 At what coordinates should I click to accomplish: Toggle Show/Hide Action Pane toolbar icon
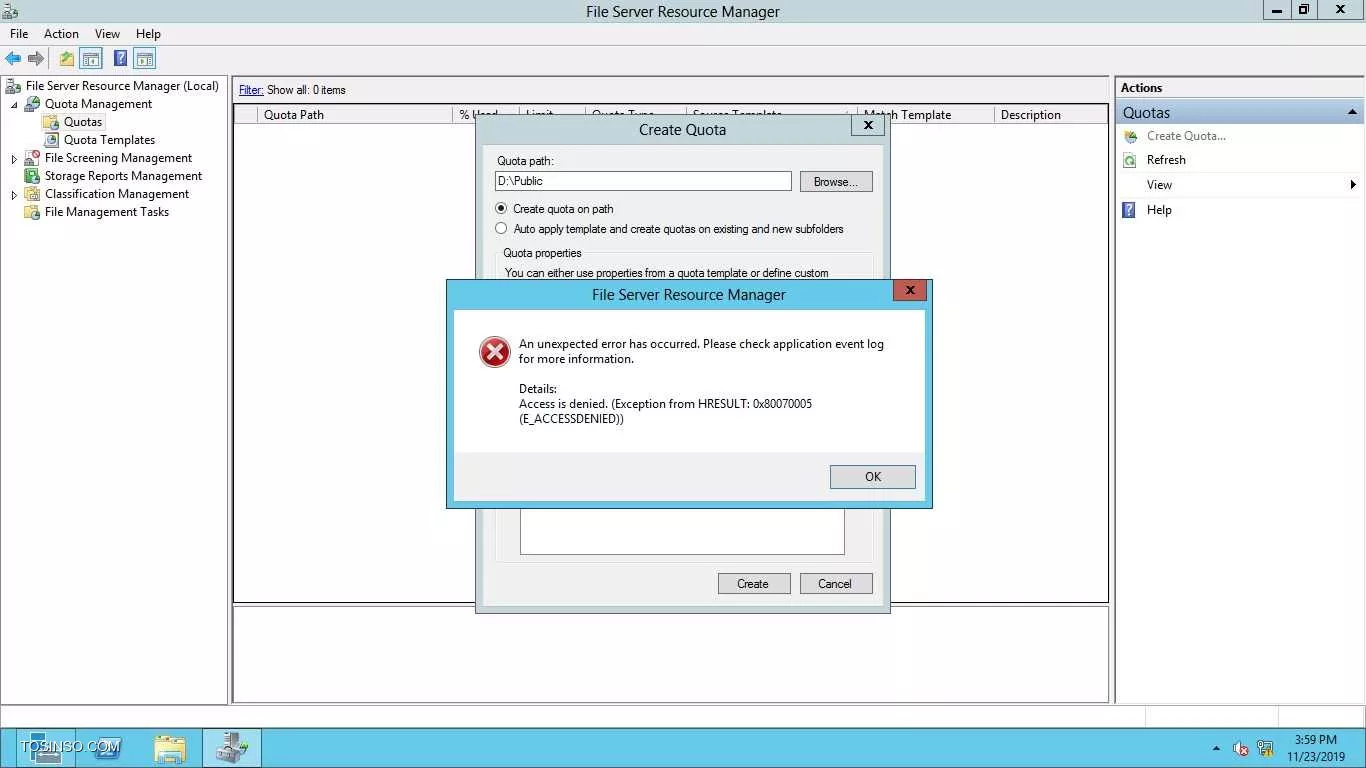(x=145, y=59)
